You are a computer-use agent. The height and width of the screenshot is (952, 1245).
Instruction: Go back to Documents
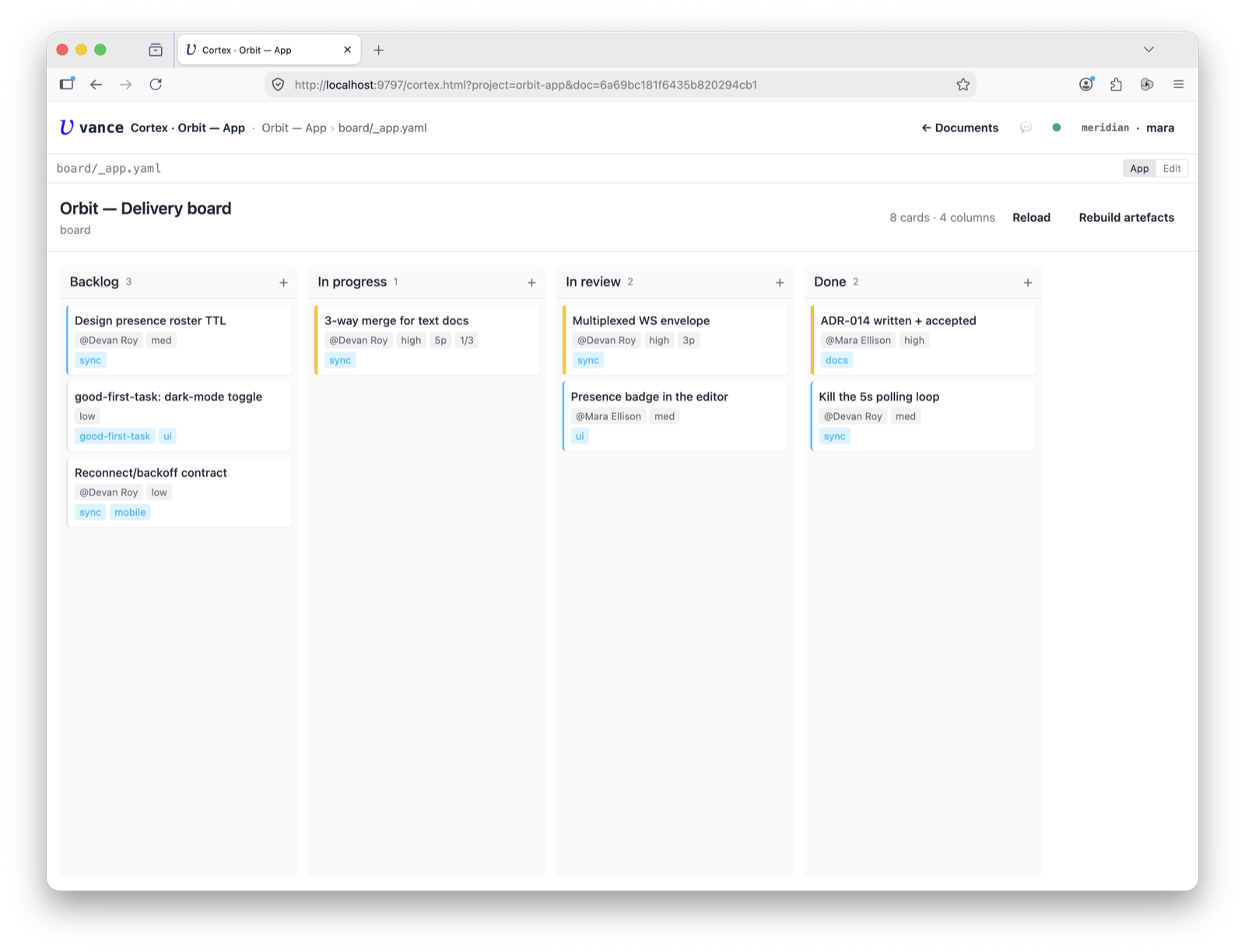click(959, 128)
